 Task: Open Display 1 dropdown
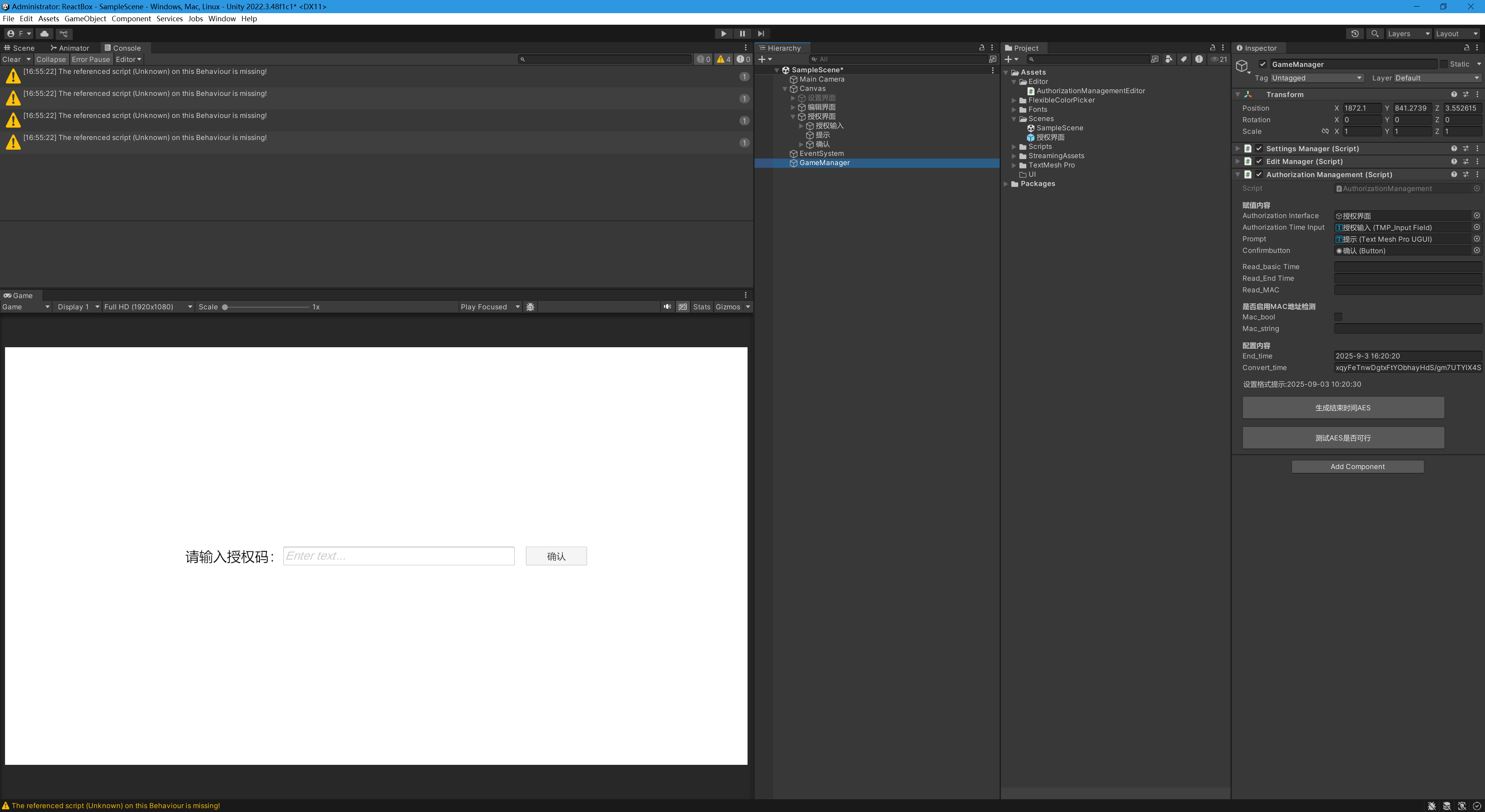[x=78, y=307]
